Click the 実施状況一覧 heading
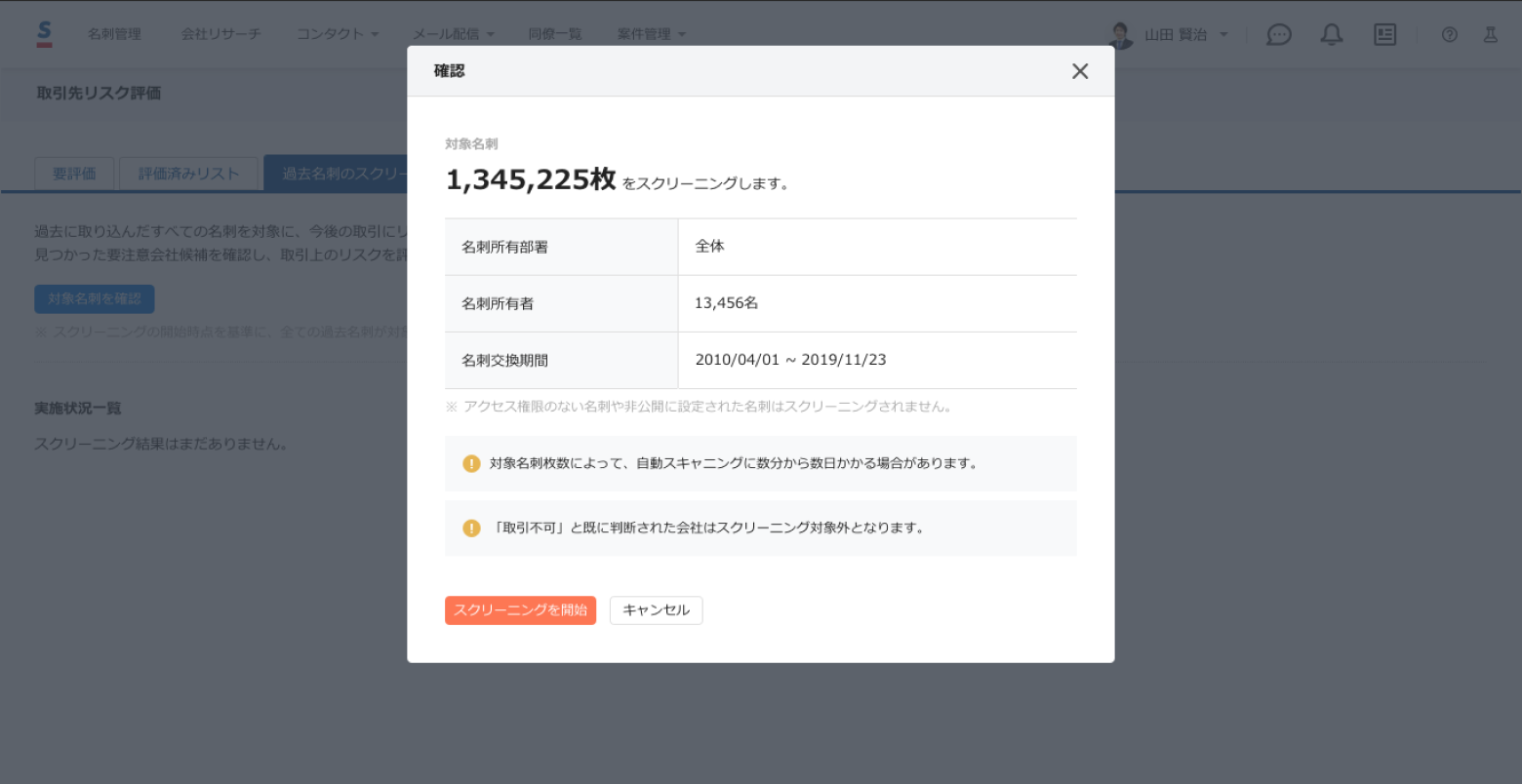 tap(77, 408)
